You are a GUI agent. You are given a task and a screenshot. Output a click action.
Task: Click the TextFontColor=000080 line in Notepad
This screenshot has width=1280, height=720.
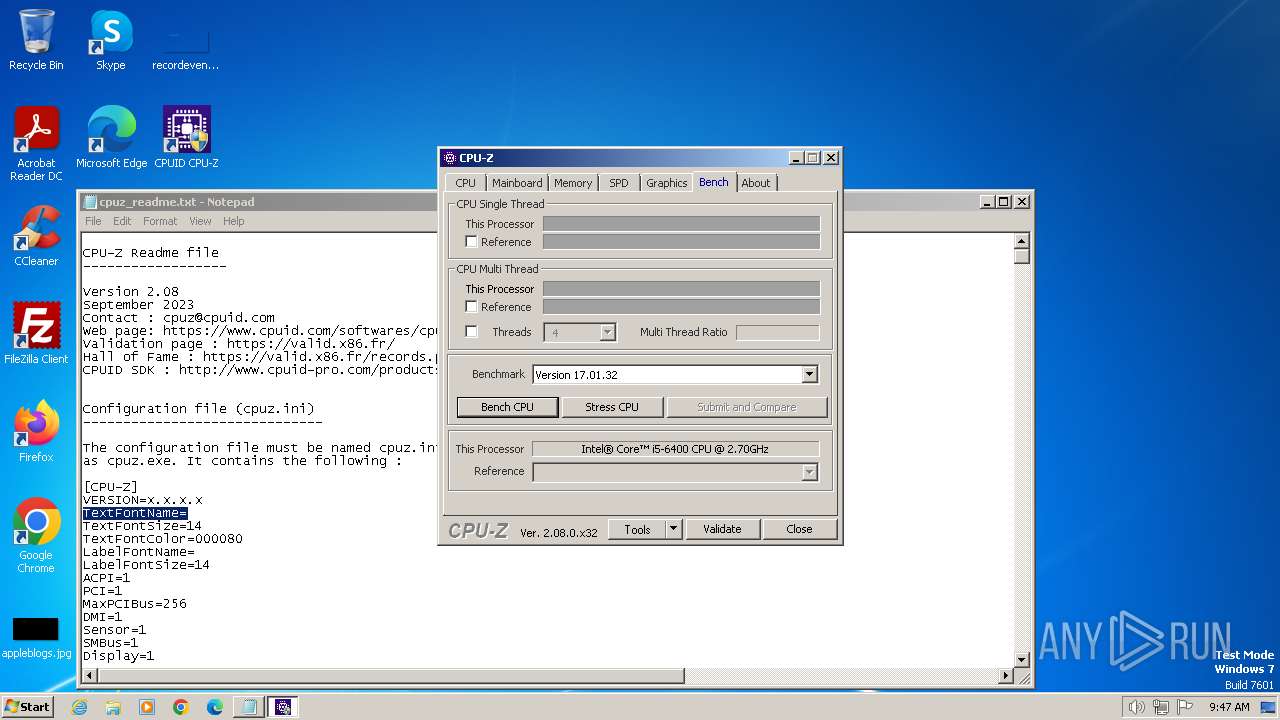click(162, 539)
